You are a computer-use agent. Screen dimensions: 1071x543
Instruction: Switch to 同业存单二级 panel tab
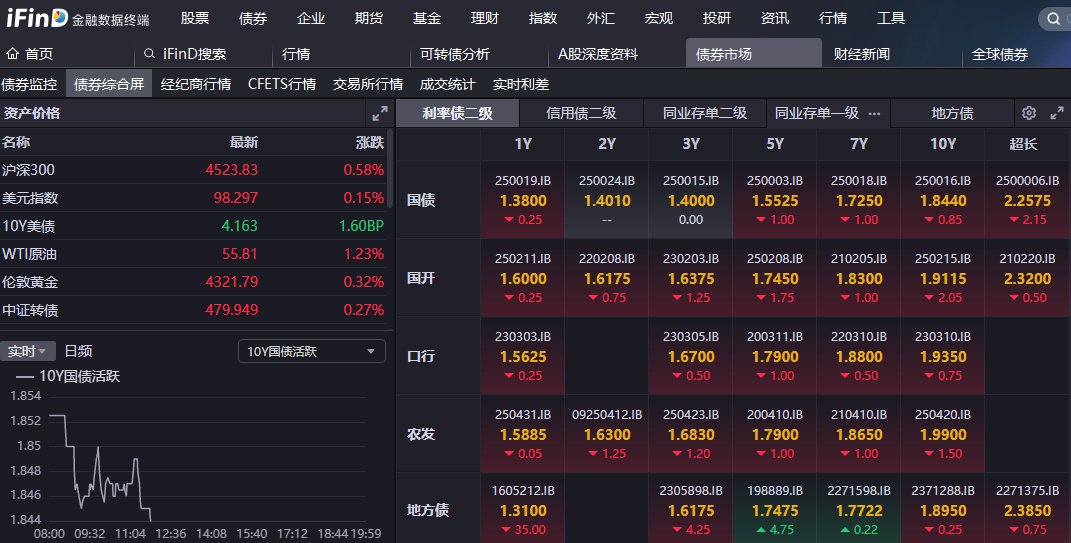(705, 113)
